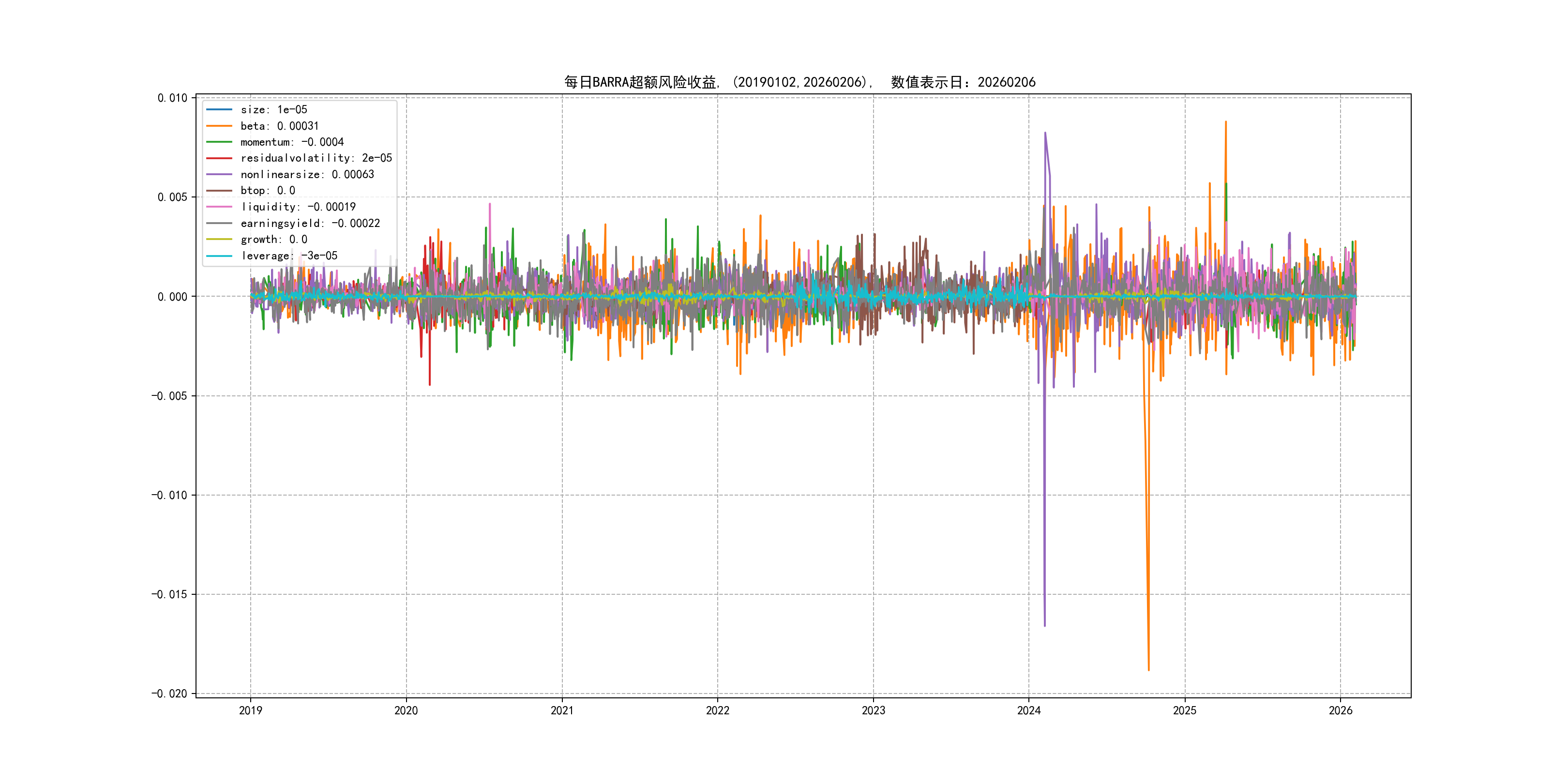The height and width of the screenshot is (784, 1568).
Task: Click the 2024 x-axis tick label
Action: tap(1029, 710)
